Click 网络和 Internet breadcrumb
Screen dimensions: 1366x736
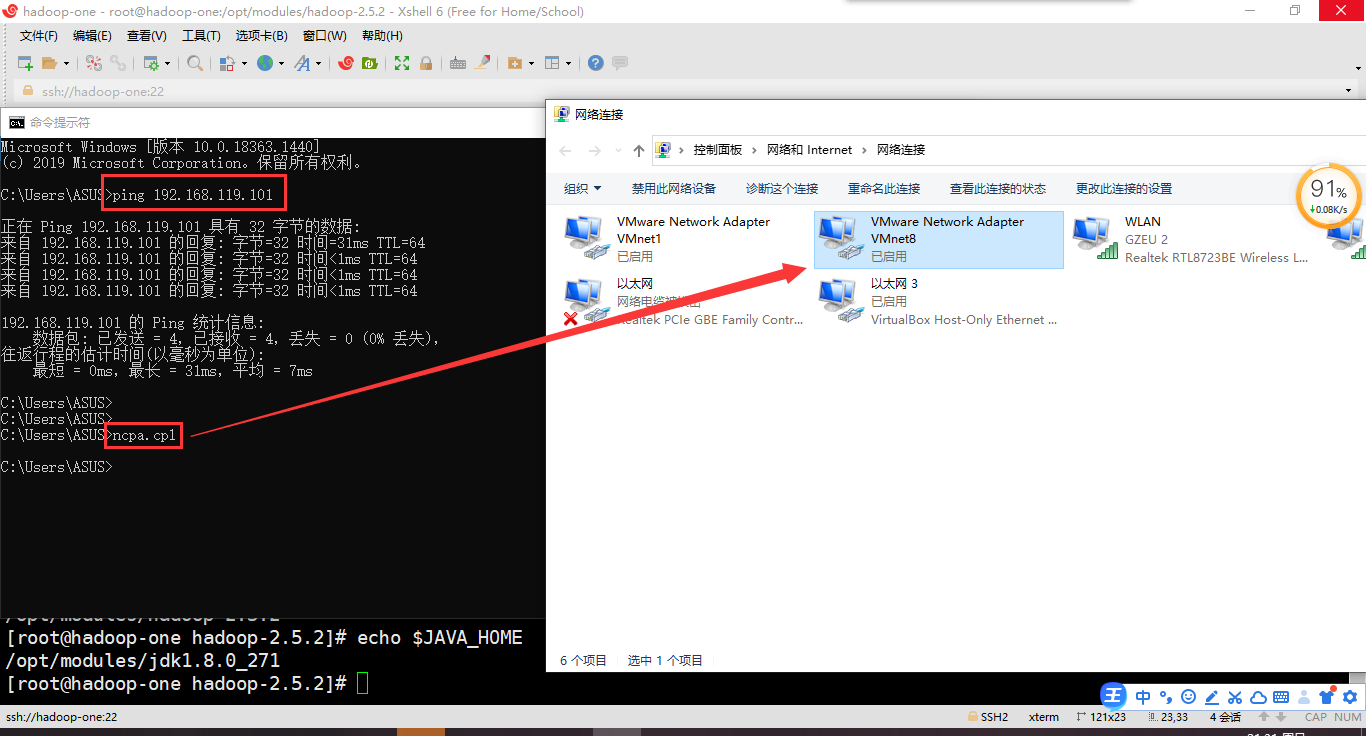810,150
